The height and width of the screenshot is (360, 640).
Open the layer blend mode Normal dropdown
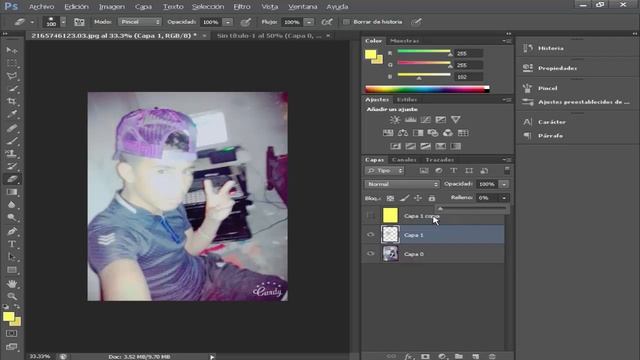pyautogui.click(x=402, y=184)
